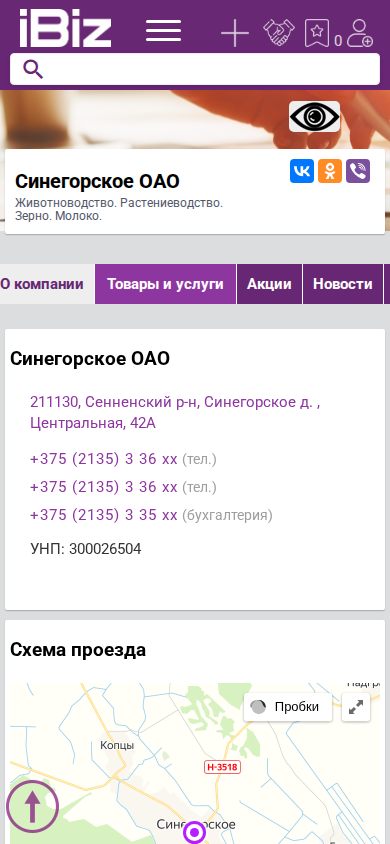This screenshot has width=390, height=844.
Task: Share via the VK icon
Action: tap(302, 171)
